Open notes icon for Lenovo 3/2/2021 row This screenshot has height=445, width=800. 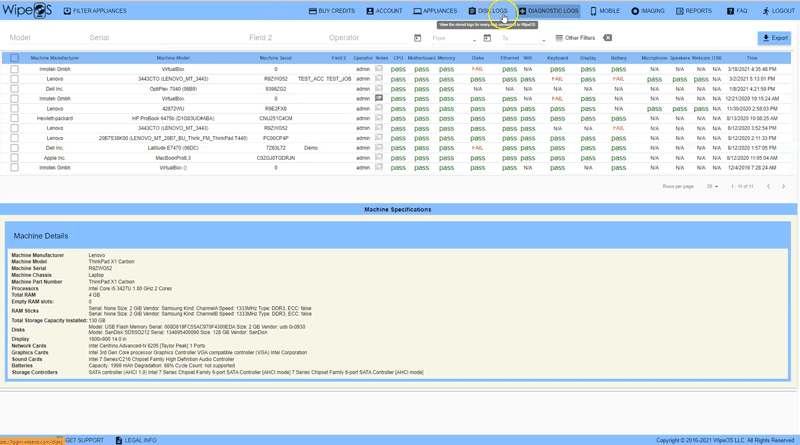(379, 79)
